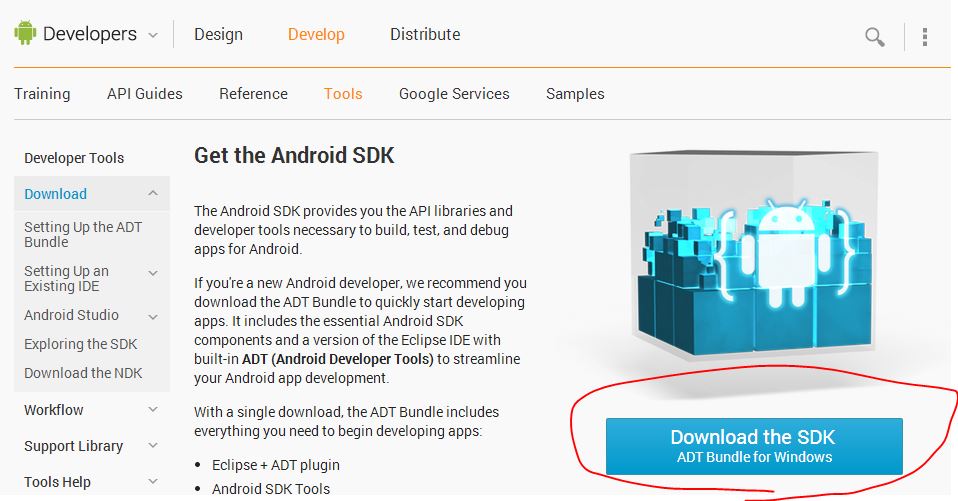
Task: Open Tools Help sidebar item
Action: coord(57,482)
